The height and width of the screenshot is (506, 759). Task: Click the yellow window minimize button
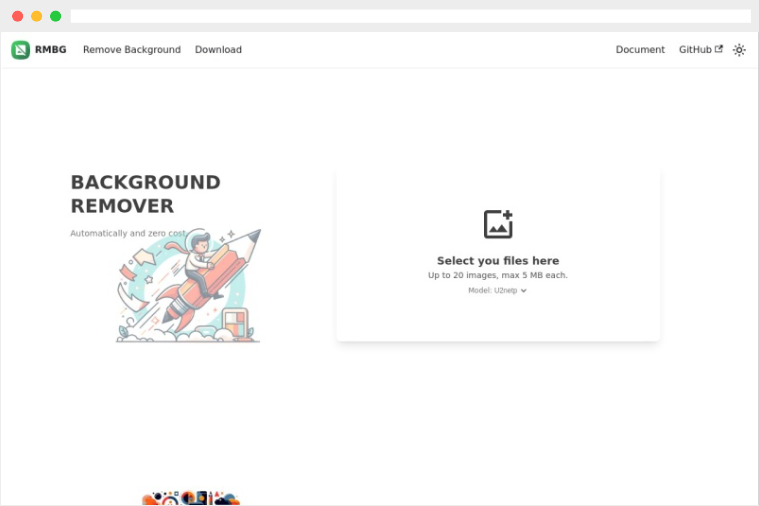point(36,16)
